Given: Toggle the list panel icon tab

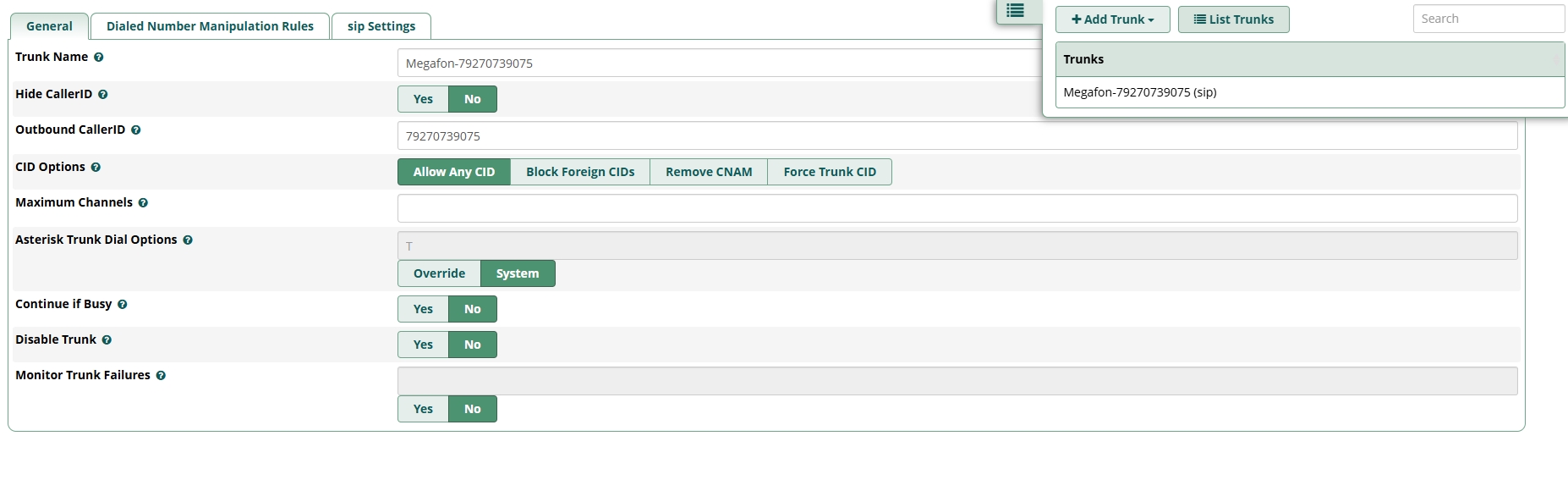Looking at the screenshot, I should [1016, 11].
